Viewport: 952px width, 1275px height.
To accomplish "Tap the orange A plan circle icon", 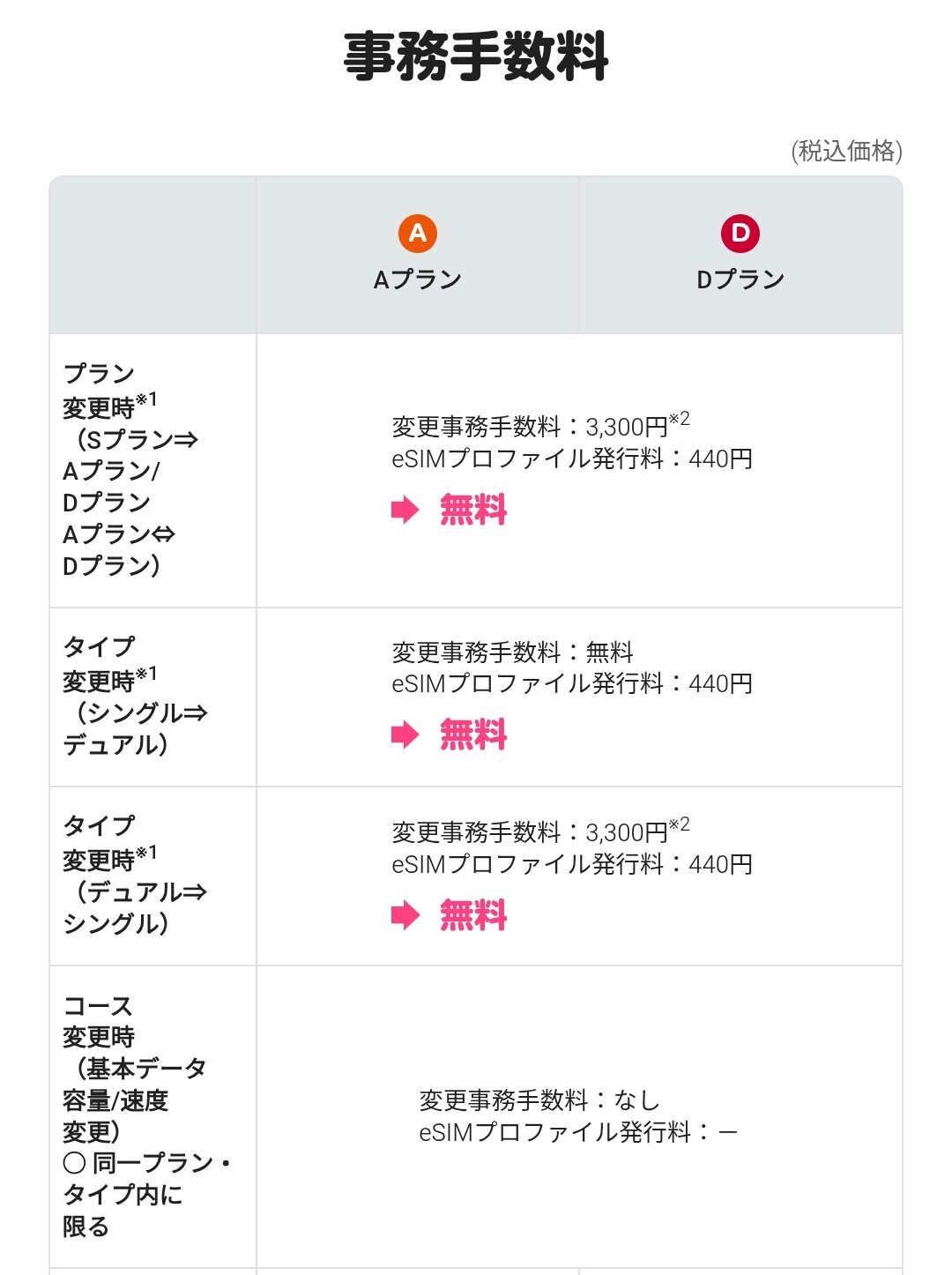I will click(417, 233).
